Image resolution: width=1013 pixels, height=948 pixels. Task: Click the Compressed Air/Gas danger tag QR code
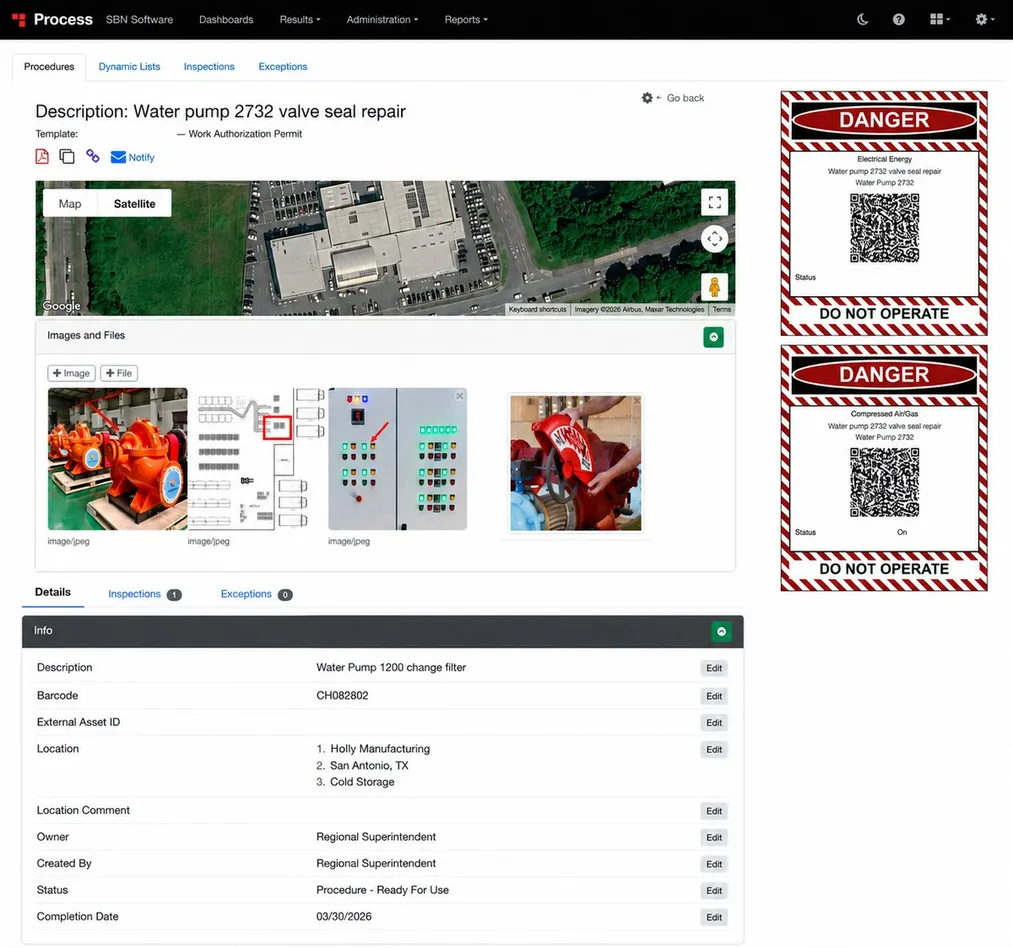tap(884, 482)
